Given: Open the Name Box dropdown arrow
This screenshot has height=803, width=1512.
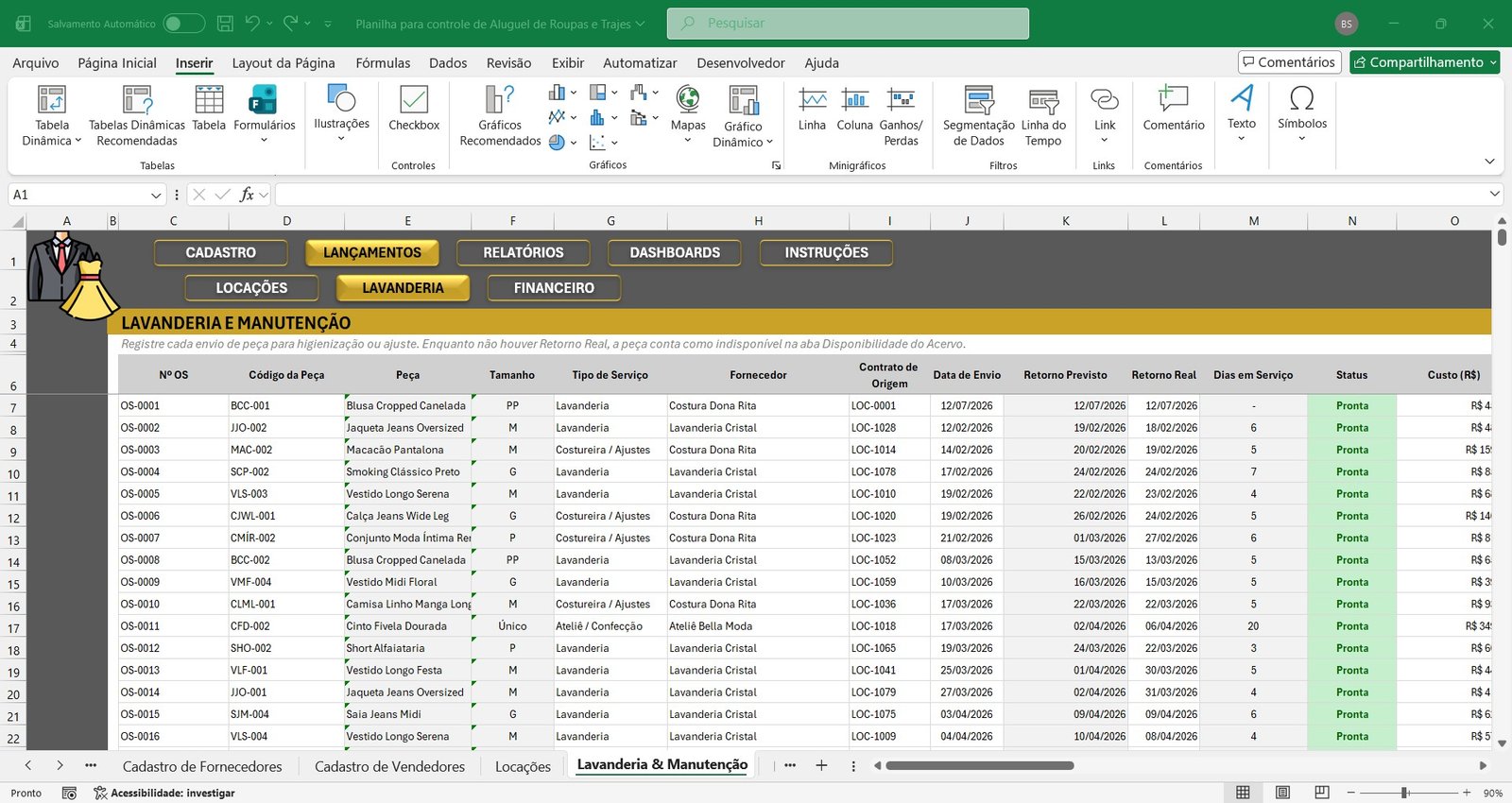Looking at the screenshot, I should coord(156,195).
